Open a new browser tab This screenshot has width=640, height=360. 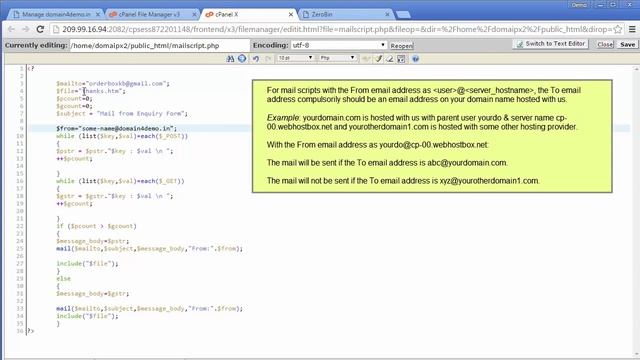coord(403,15)
